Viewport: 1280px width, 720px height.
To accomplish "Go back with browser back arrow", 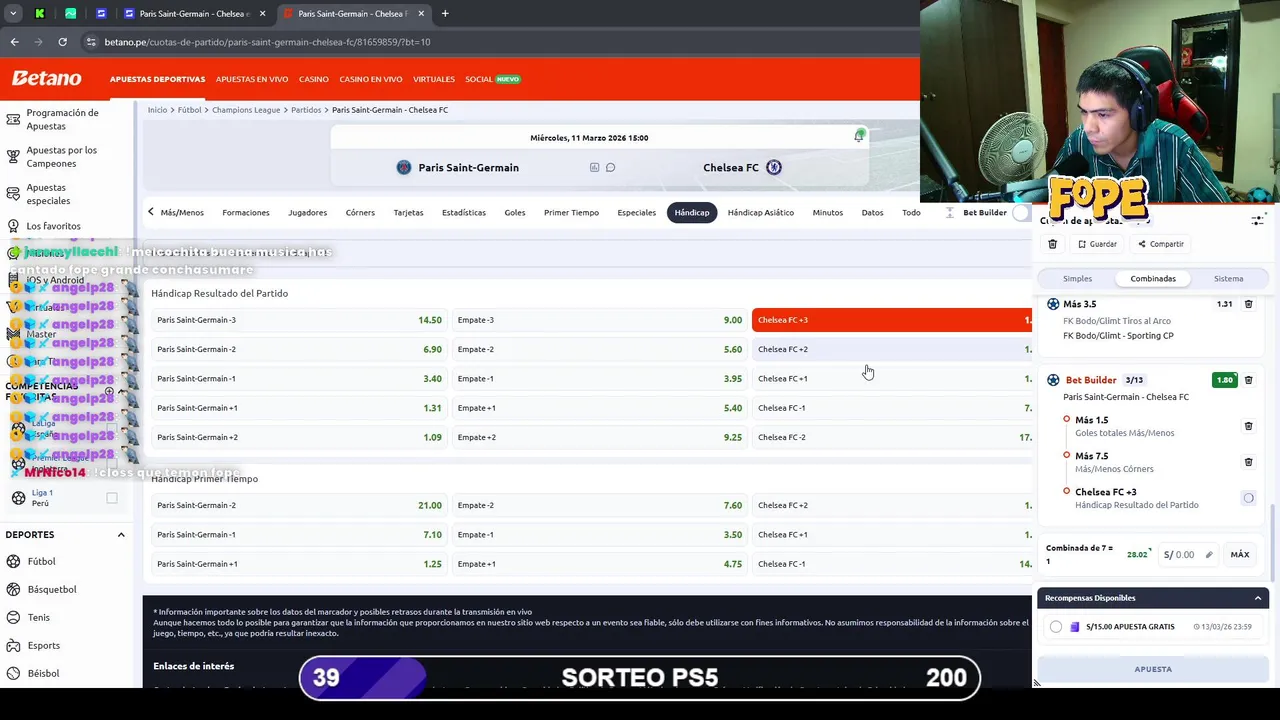I will (x=14, y=42).
